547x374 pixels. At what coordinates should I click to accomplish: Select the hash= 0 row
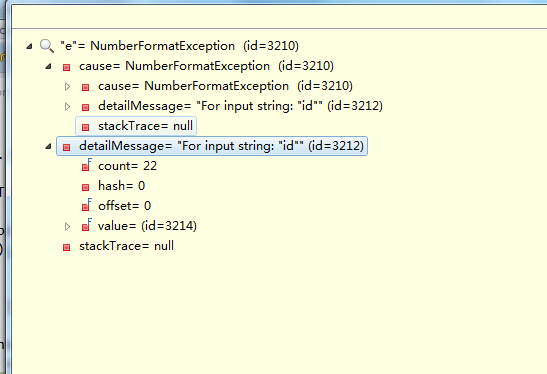[121, 186]
